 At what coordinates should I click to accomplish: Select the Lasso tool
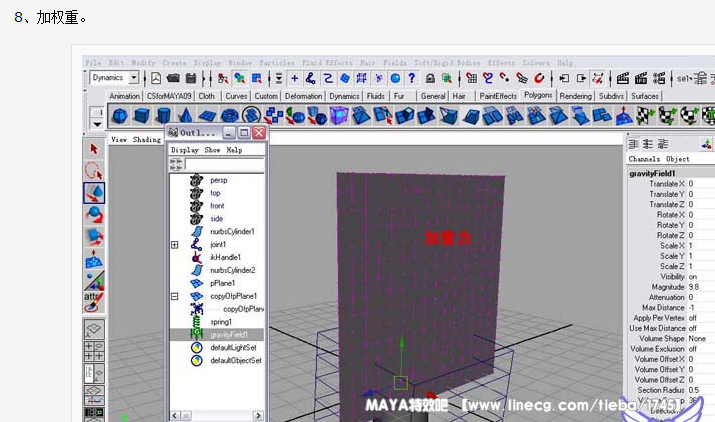(x=94, y=171)
